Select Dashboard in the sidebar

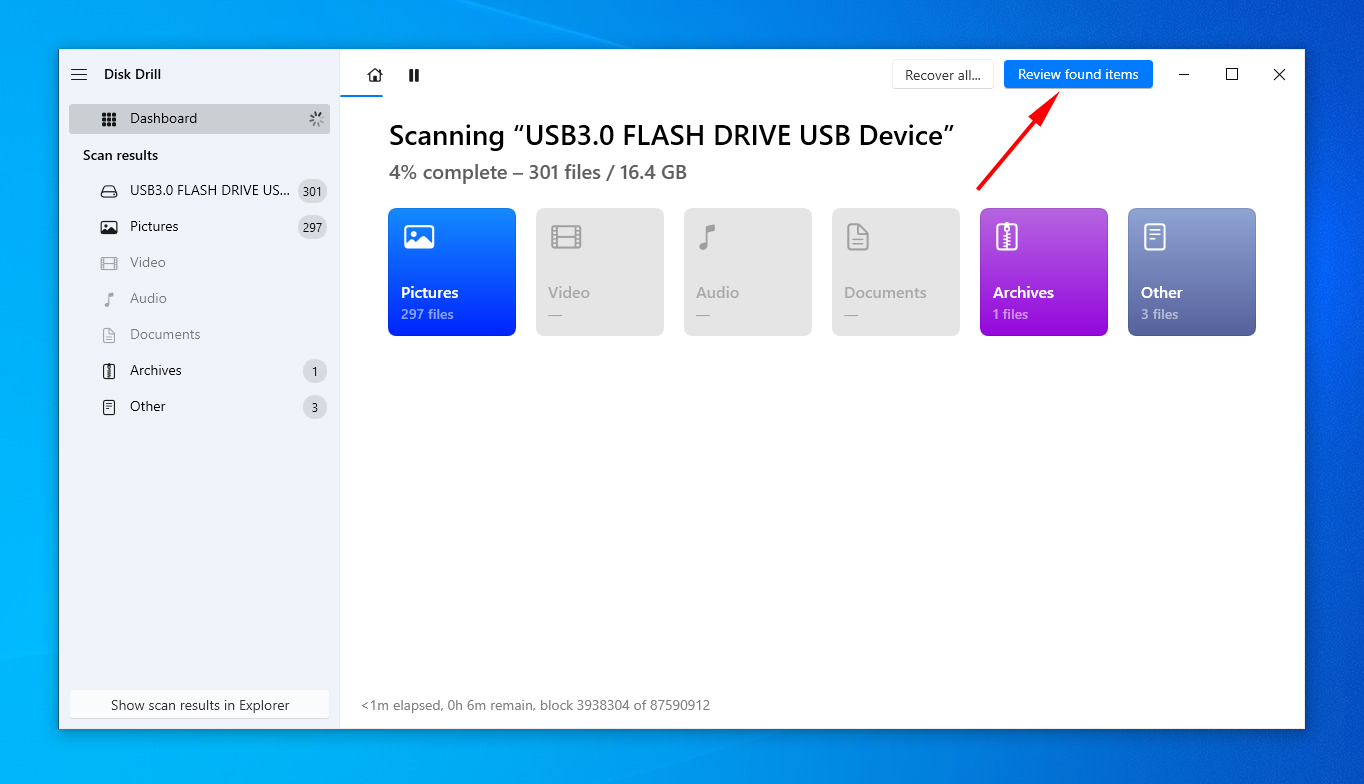[199, 118]
